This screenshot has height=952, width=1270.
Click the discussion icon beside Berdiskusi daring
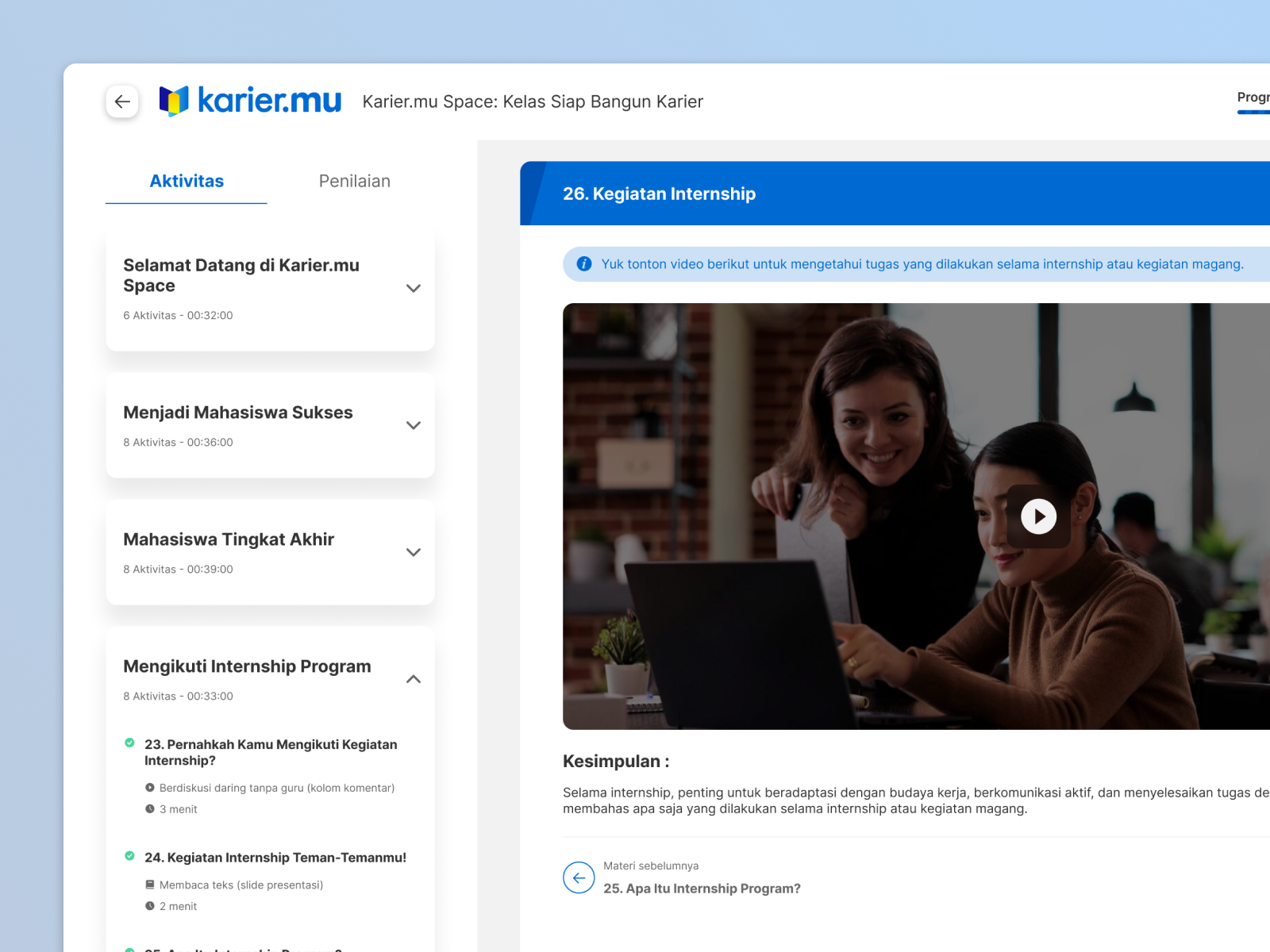click(150, 788)
